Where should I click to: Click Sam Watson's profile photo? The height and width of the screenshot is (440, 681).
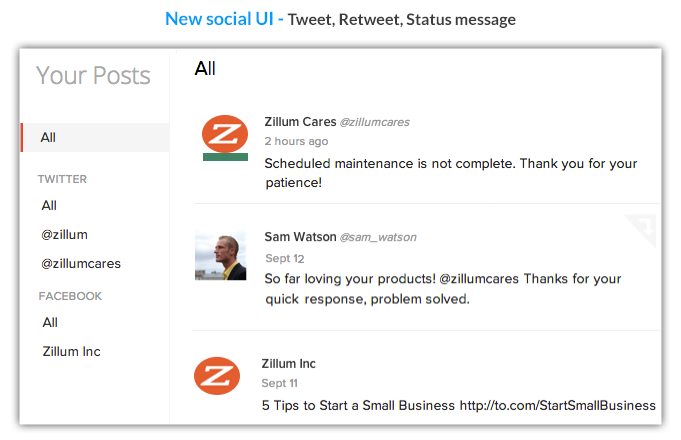tap(221, 255)
